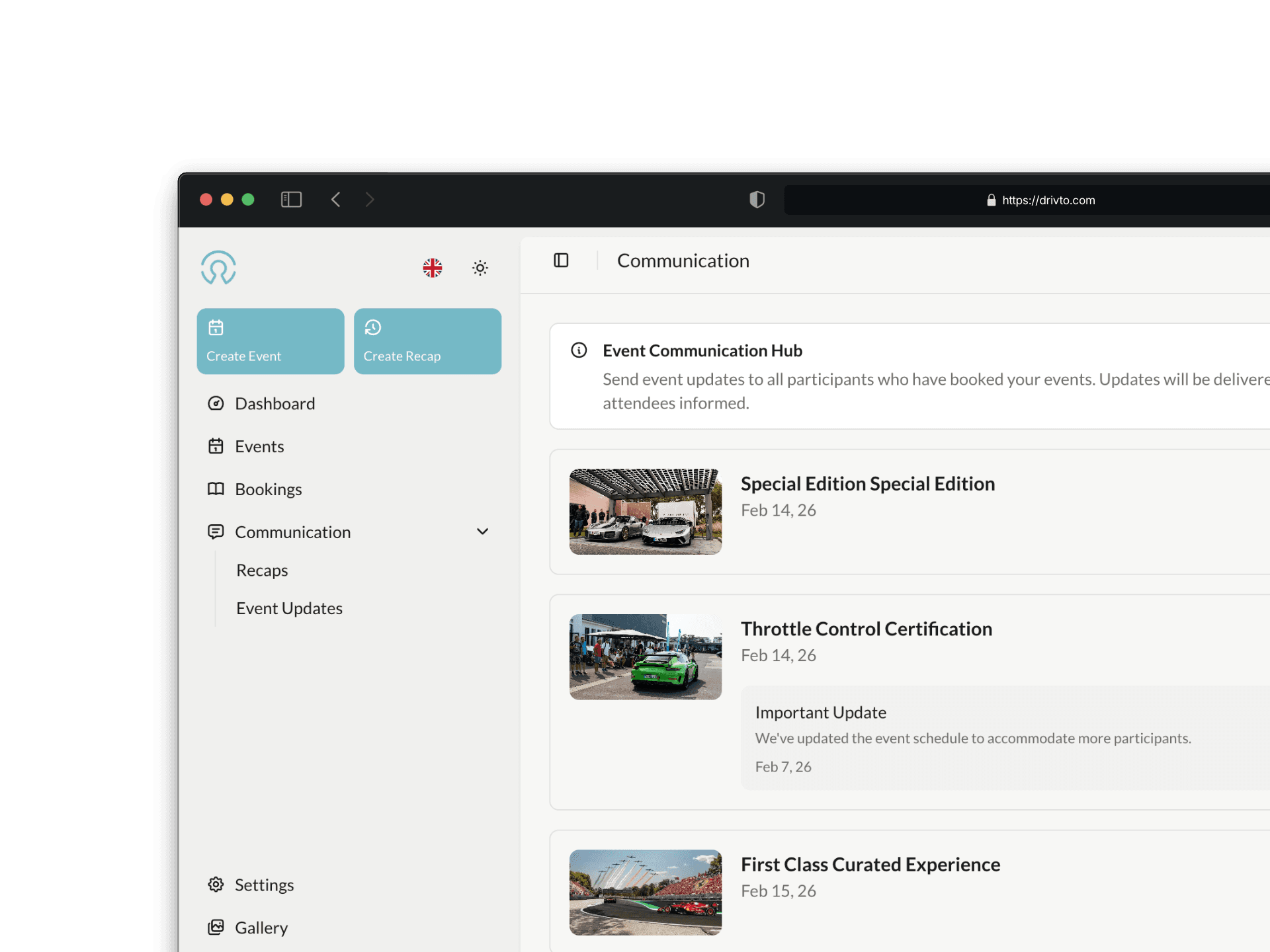Go back with browser back arrow
The image size is (1270, 952).
[x=336, y=200]
